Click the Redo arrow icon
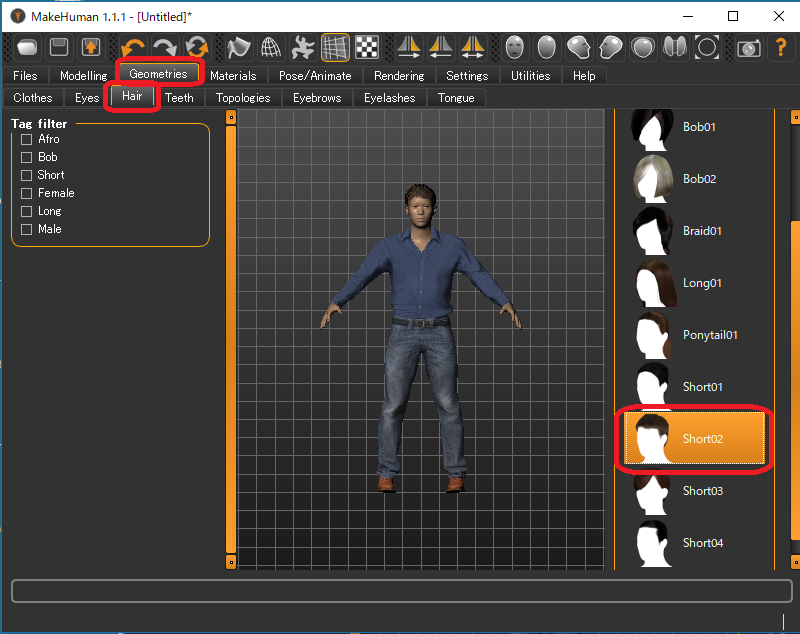800x634 pixels. point(165,47)
